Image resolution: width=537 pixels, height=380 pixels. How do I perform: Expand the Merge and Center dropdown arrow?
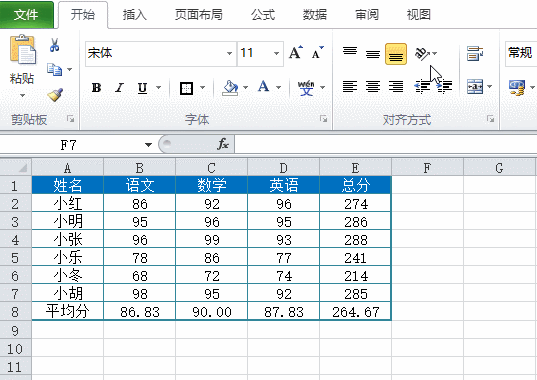(490, 86)
